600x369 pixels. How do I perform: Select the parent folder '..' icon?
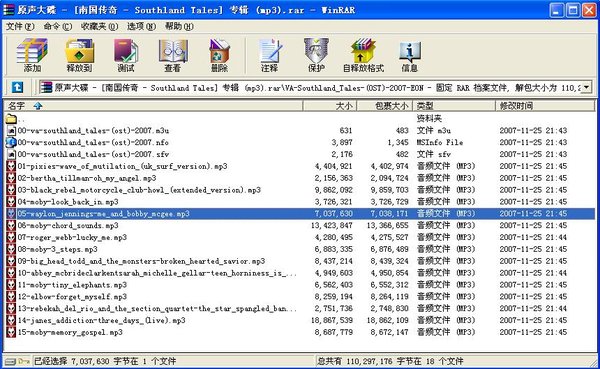pyautogui.click(x=11, y=119)
